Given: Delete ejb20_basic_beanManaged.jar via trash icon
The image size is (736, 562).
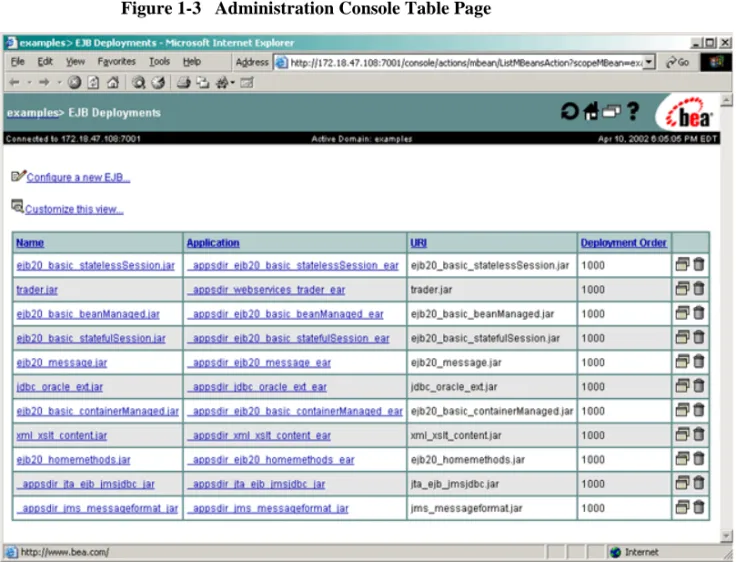Looking at the screenshot, I should [699, 313].
